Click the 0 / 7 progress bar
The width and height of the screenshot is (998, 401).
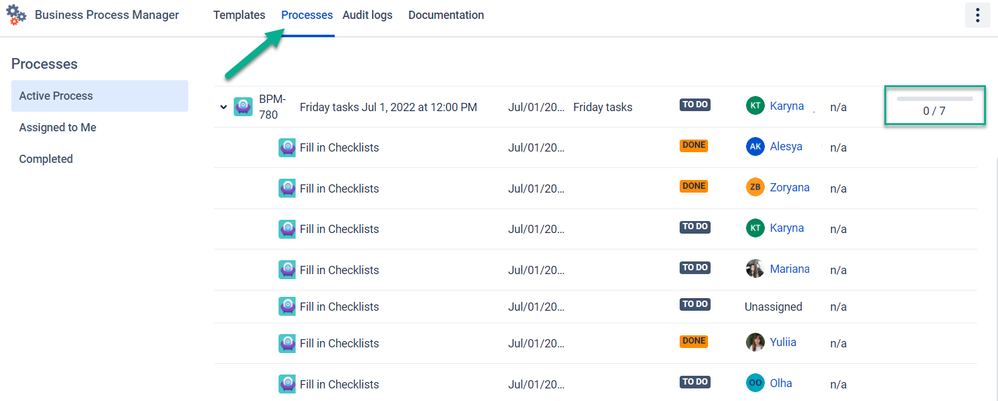(x=934, y=99)
